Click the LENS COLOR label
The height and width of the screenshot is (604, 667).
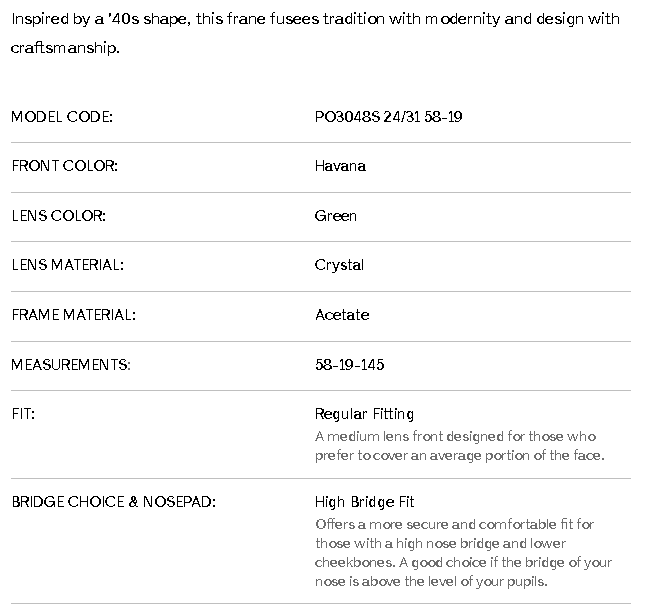click(x=58, y=216)
